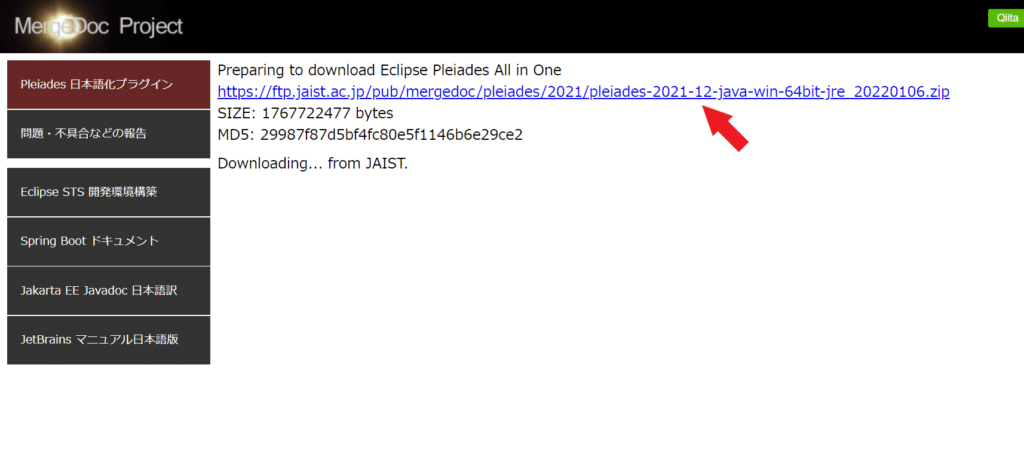Image resolution: width=1024 pixels, height=475 pixels.
Task: Click the ftp.jaist.ac.jp part of URL
Action: click(312, 91)
